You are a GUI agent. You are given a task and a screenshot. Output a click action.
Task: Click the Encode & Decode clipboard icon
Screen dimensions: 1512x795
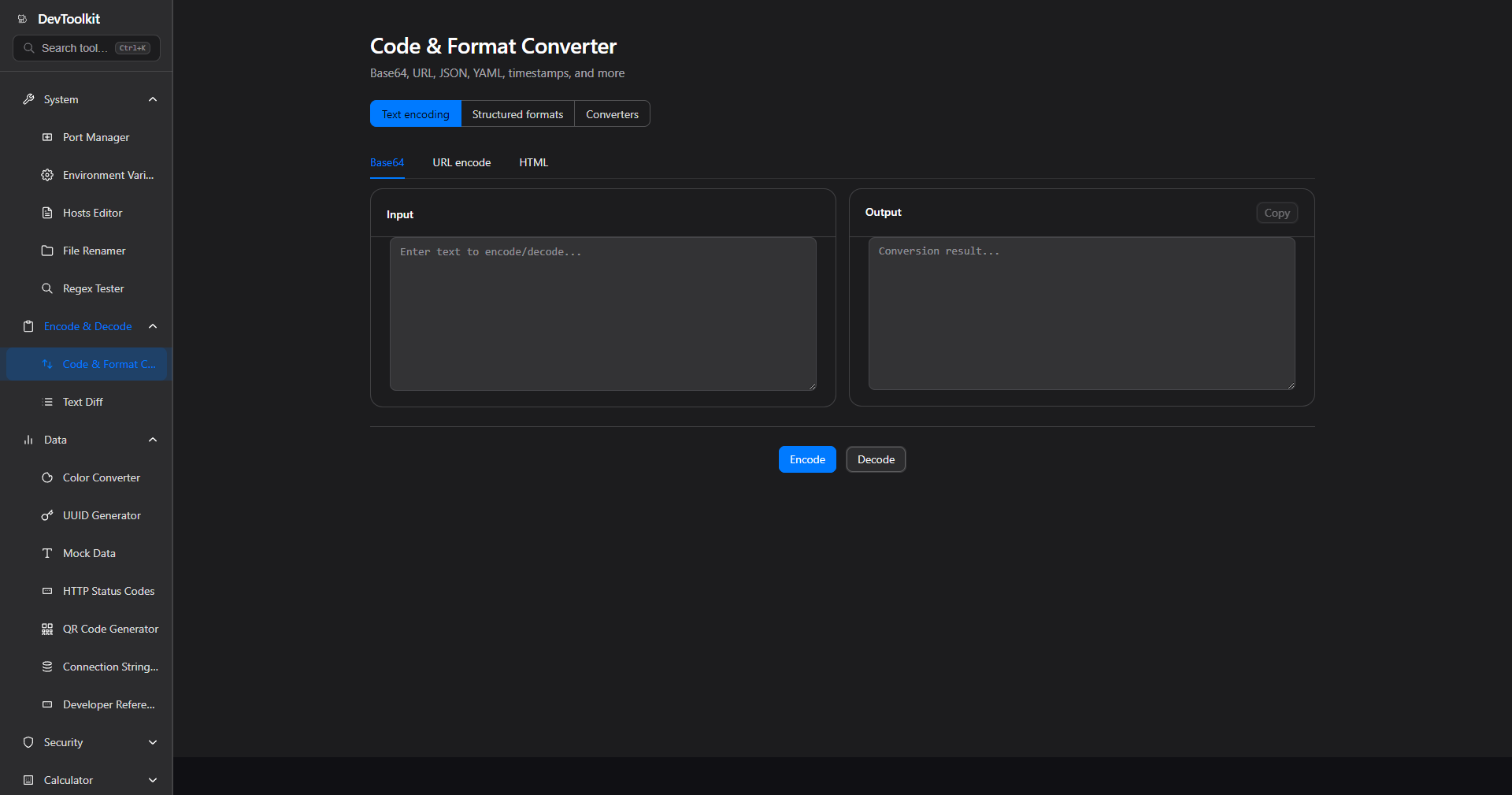28,326
